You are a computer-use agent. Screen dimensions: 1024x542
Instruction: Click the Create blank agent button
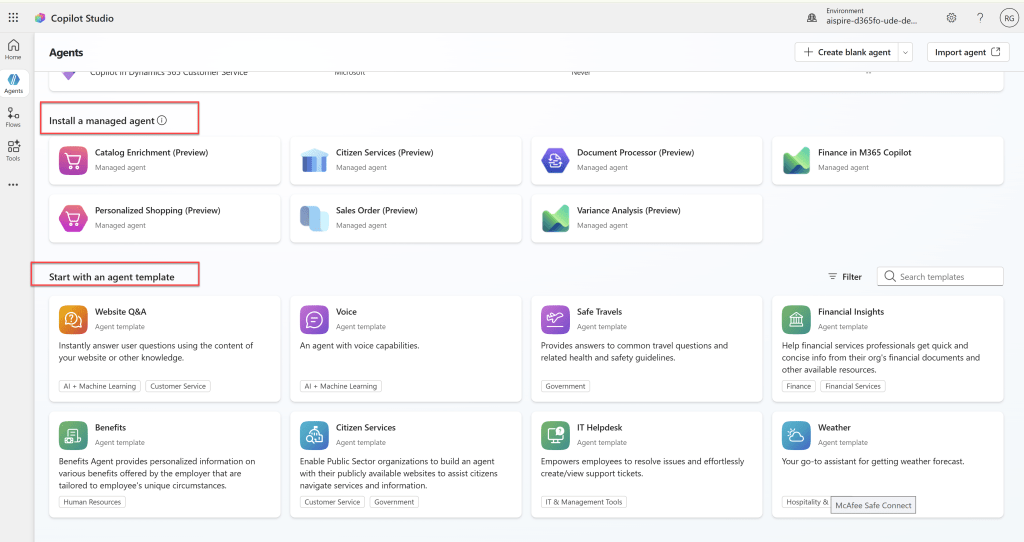[846, 52]
